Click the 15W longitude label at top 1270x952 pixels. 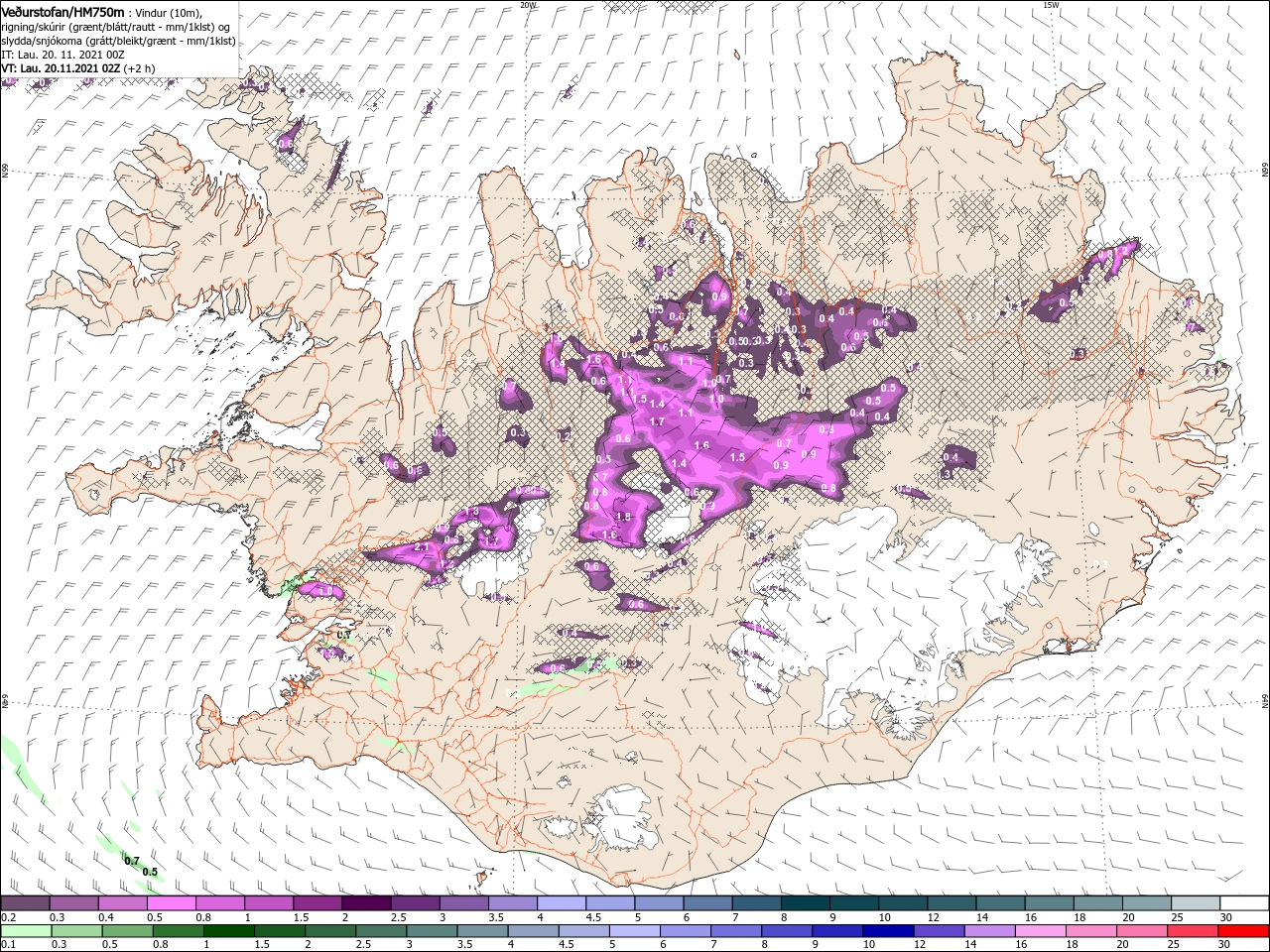1052,5
